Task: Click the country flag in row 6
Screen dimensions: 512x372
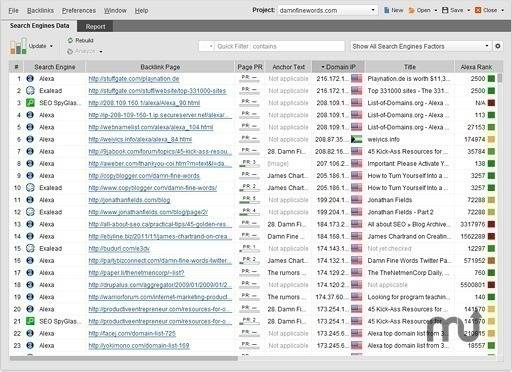Action: (356, 139)
